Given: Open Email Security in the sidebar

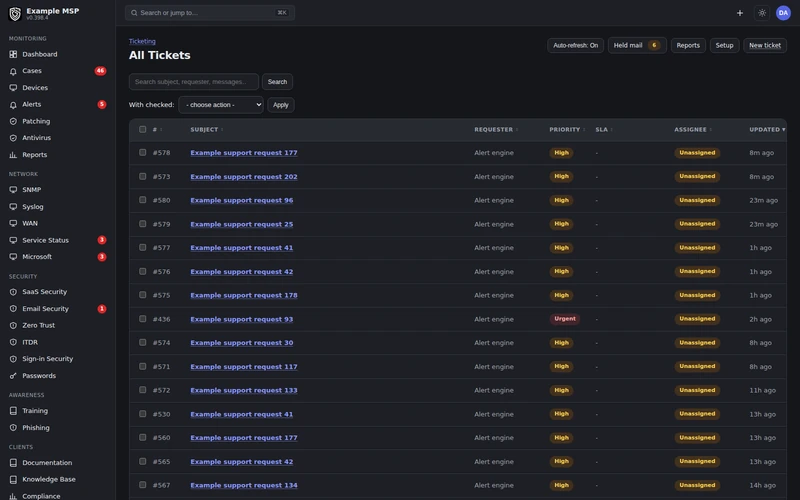Looking at the screenshot, I should [x=58, y=309].
